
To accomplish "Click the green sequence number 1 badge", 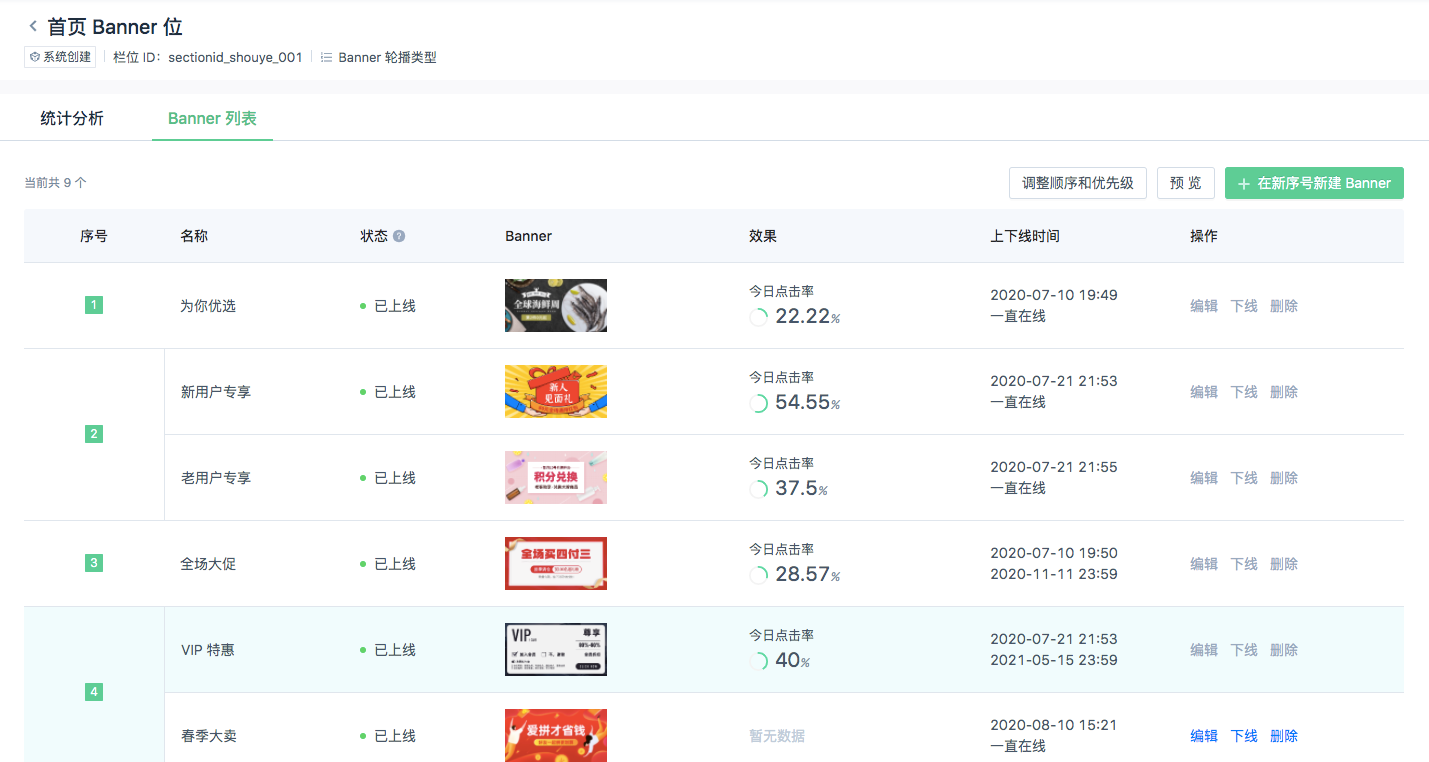I will (94, 305).
